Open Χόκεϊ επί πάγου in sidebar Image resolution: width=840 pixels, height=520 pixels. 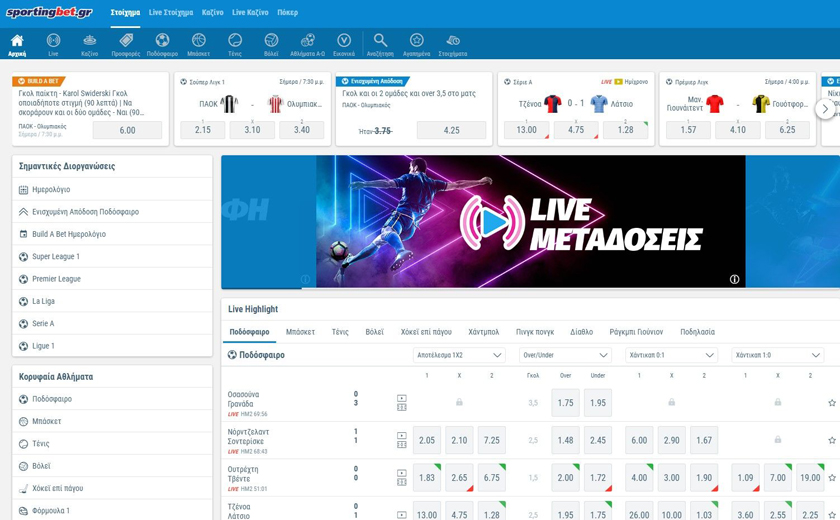tap(112, 488)
